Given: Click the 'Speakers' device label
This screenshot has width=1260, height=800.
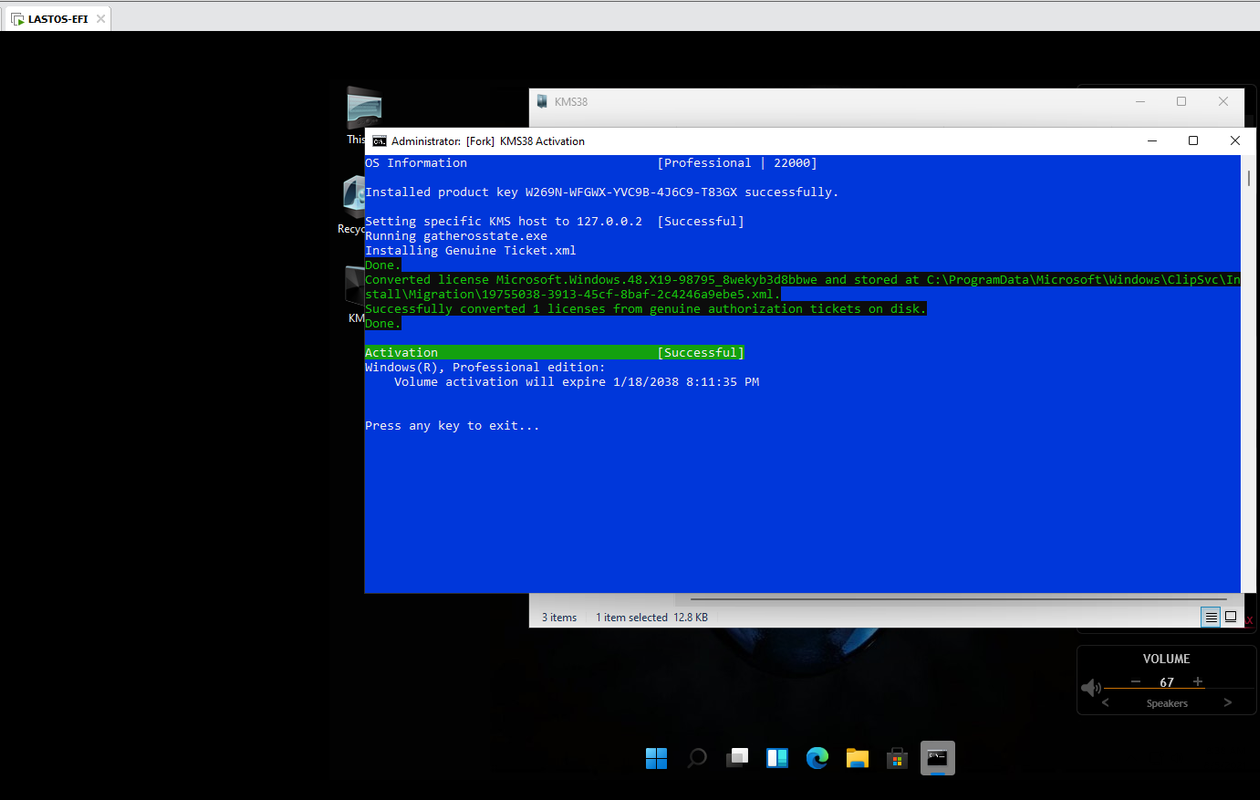Looking at the screenshot, I should coord(1167,703).
